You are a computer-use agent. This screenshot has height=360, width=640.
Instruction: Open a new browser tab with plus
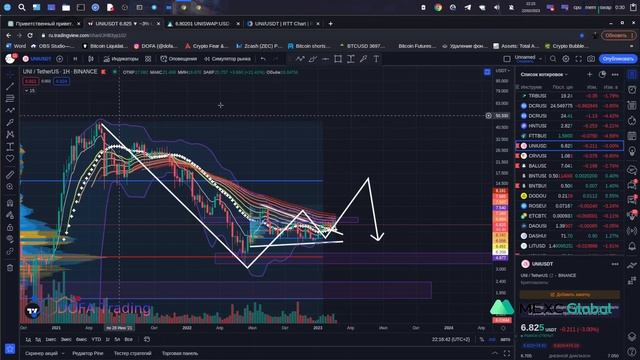[x=330, y=24]
